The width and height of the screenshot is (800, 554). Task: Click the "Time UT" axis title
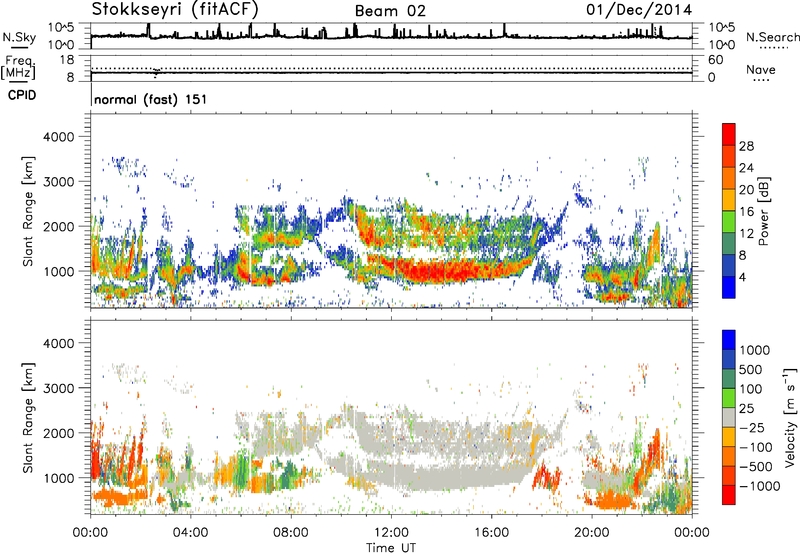pyautogui.click(x=391, y=548)
